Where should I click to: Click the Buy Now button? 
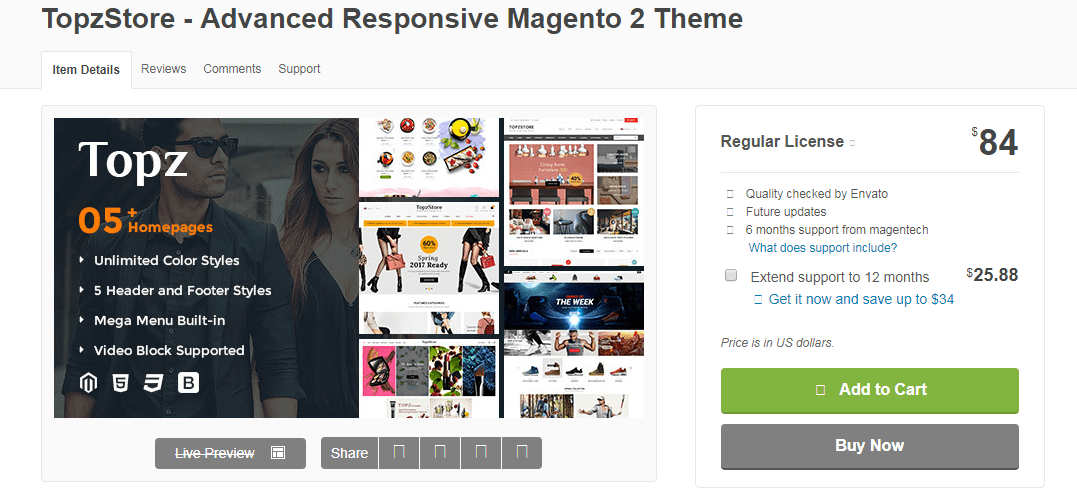coord(870,446)
